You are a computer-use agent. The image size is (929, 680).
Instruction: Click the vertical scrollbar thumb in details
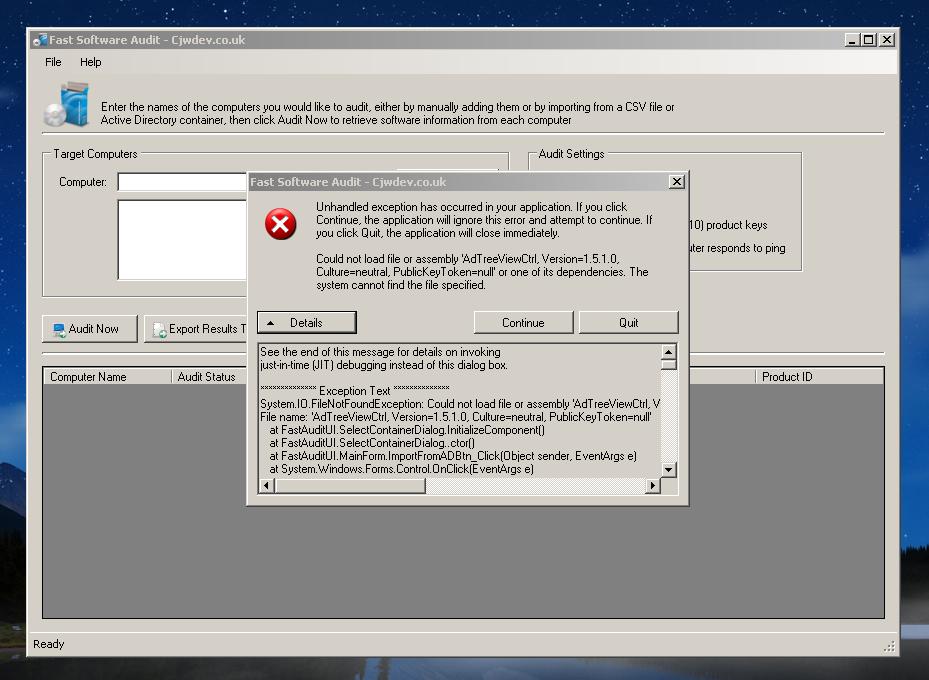coord(668,364)
